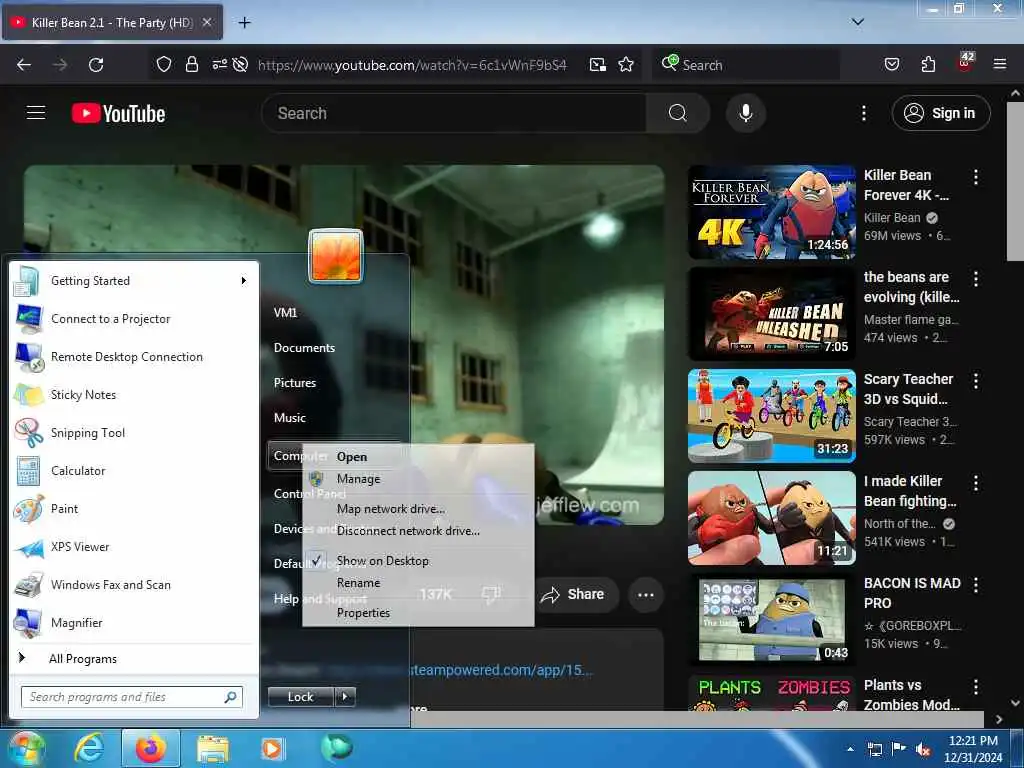Open YouTube settings three-dot menu near Sign in

tap(863, 113)
